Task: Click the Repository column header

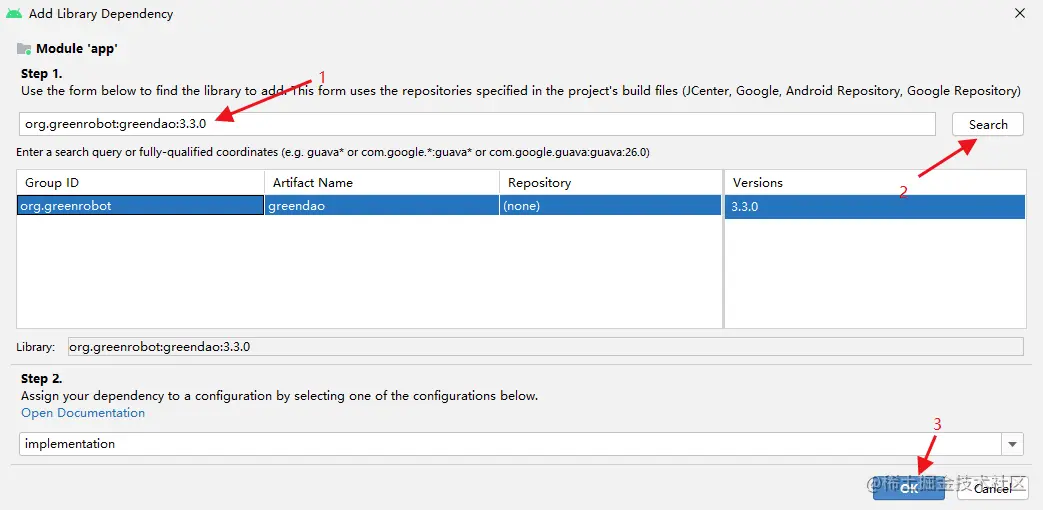Action: pos(610,182)
